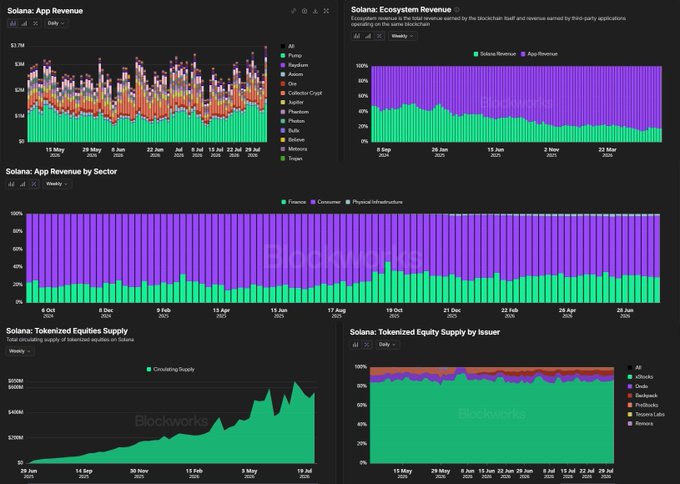Toggle Axiom series in App Revenue legend
This screenshot has height=484, width=680.
(x=292, y=74)
